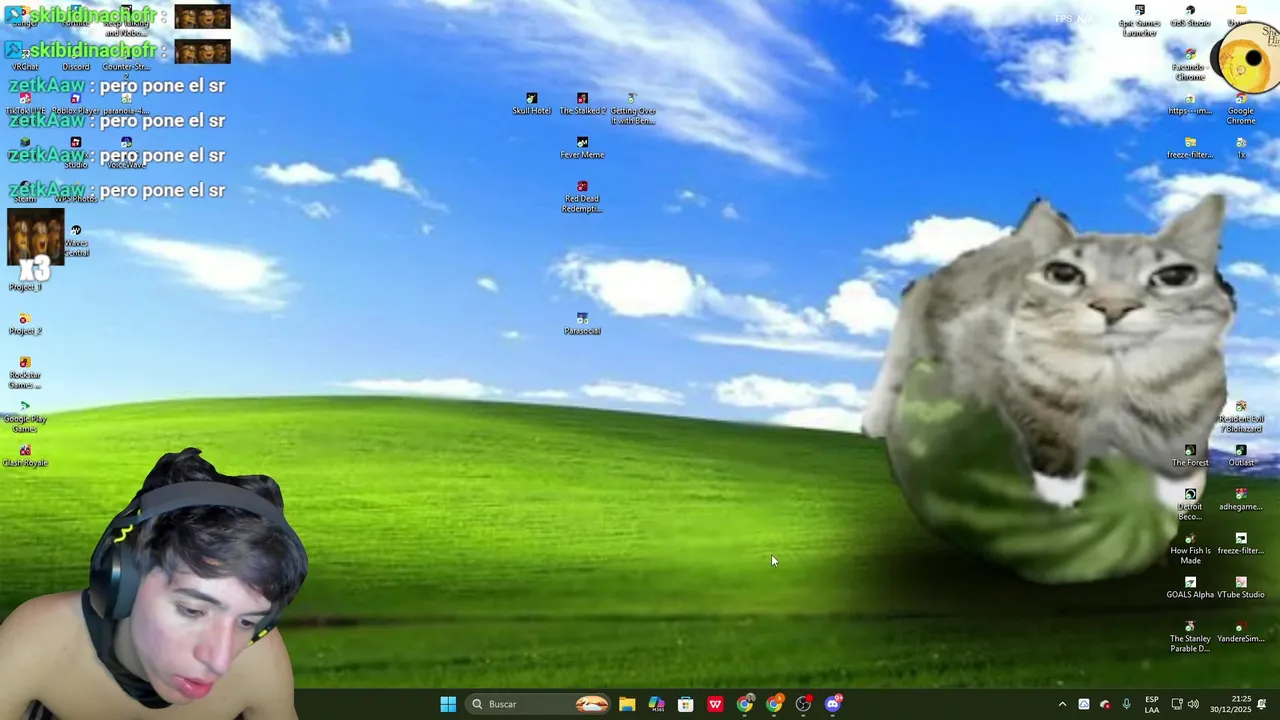Select the Red Dead Redemption shortcut
The image size is (1280, 720).
click(582, 197)
